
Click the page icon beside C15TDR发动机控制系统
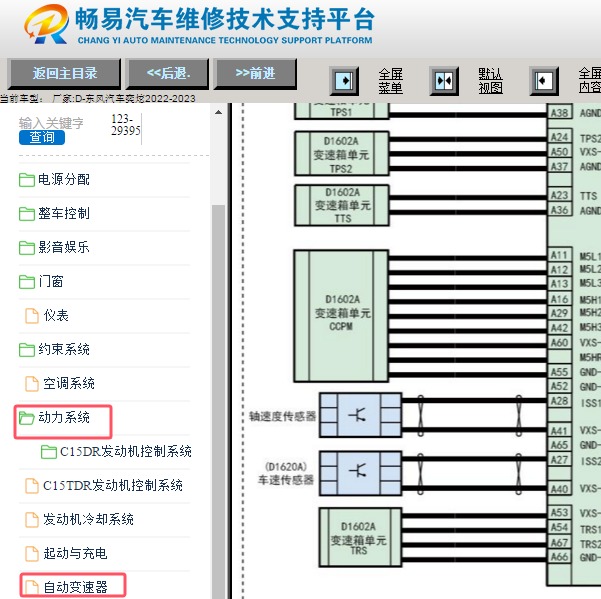tap(32, 486)
